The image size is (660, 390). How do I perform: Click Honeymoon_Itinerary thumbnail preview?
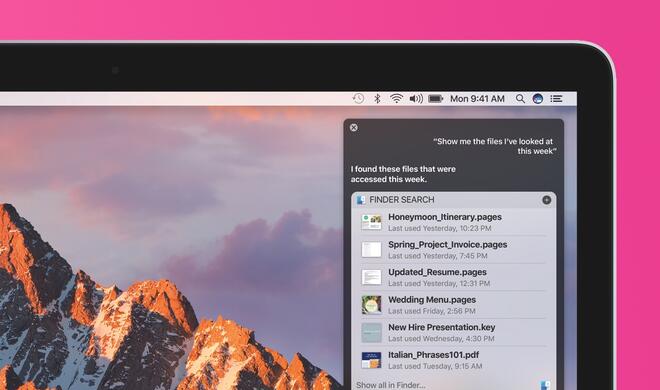[x=371, y=222]
